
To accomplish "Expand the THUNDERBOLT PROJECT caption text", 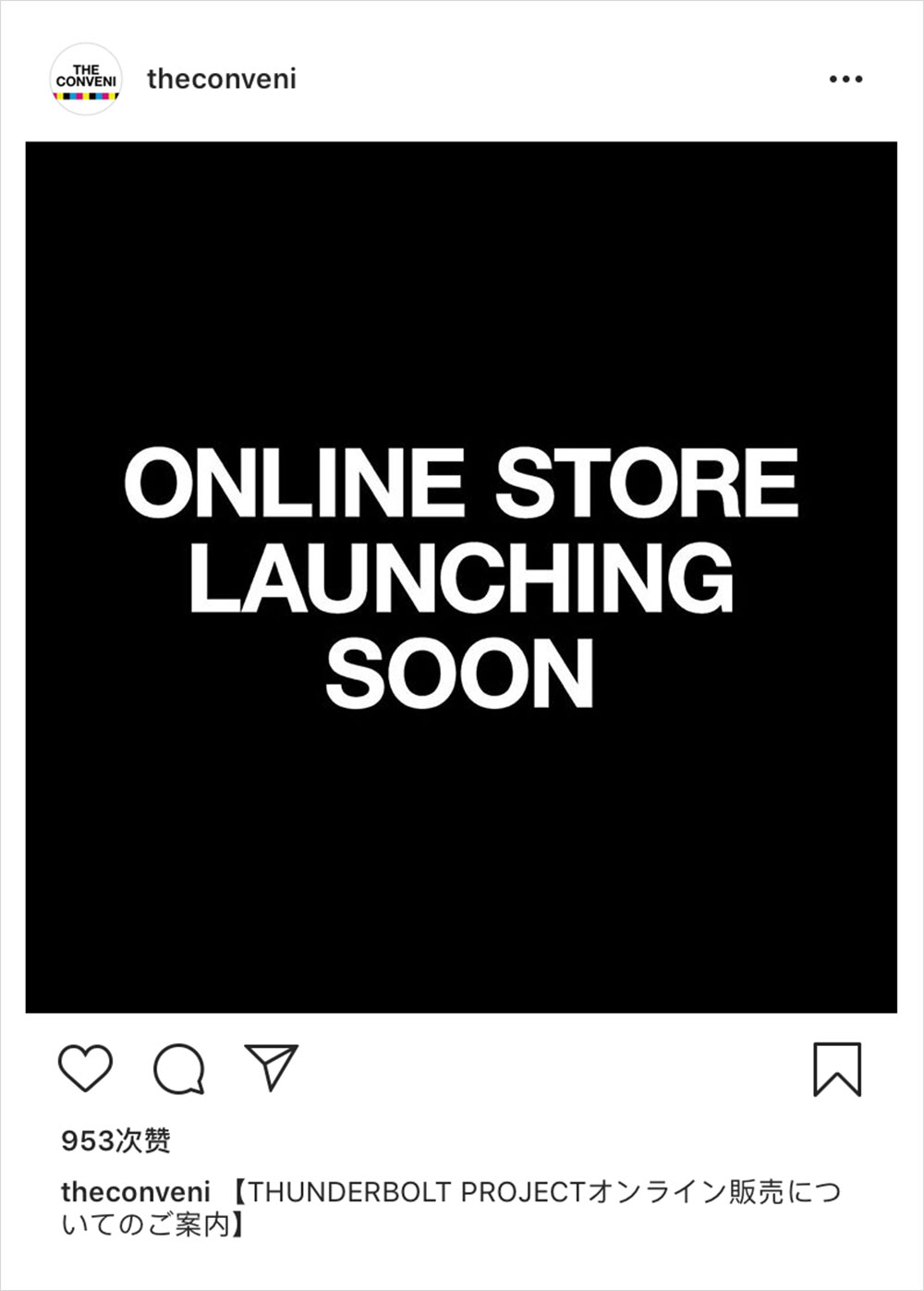I will click(x=451, y=1209).
